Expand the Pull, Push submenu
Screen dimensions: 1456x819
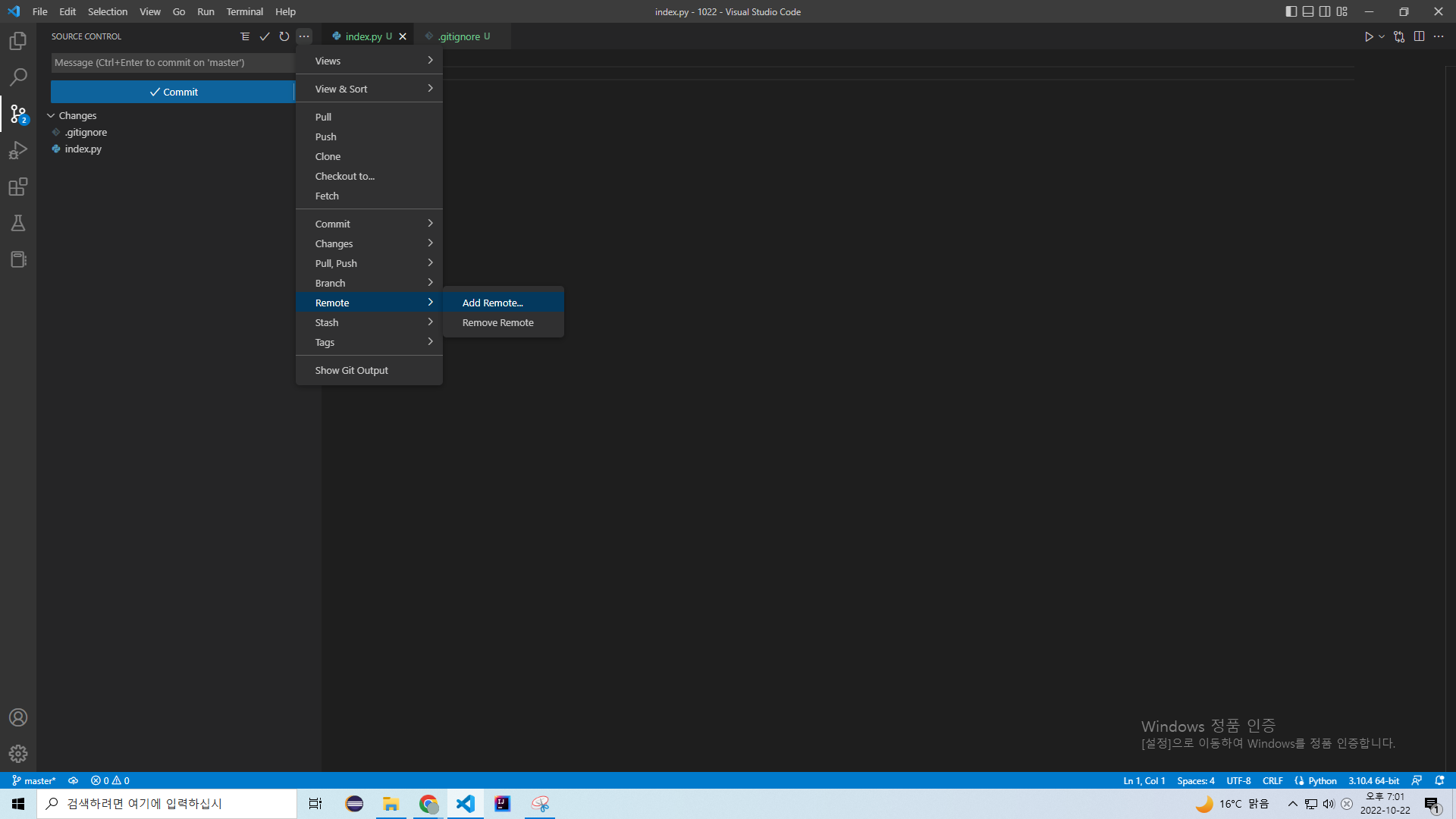point(369,263)
